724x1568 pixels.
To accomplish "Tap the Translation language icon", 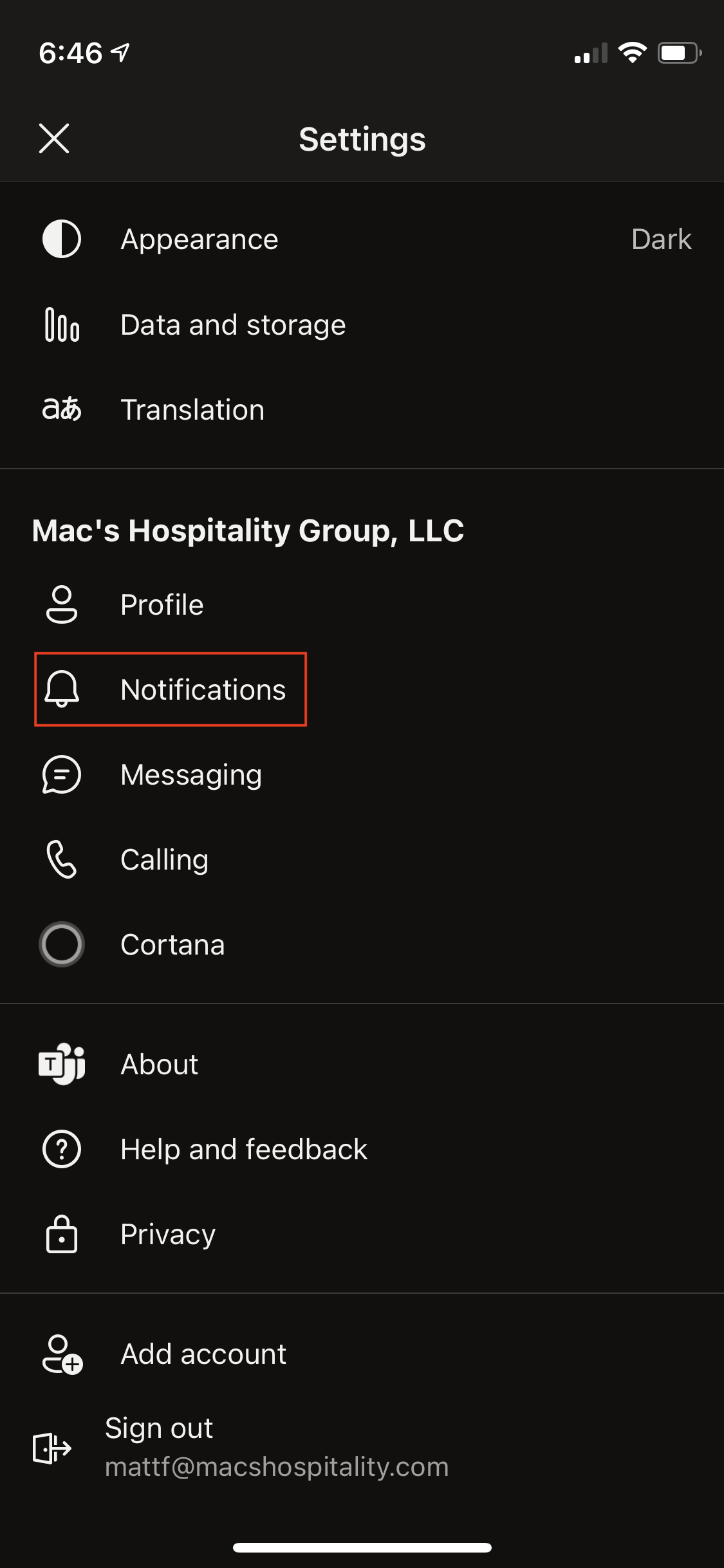I will 62,409.
